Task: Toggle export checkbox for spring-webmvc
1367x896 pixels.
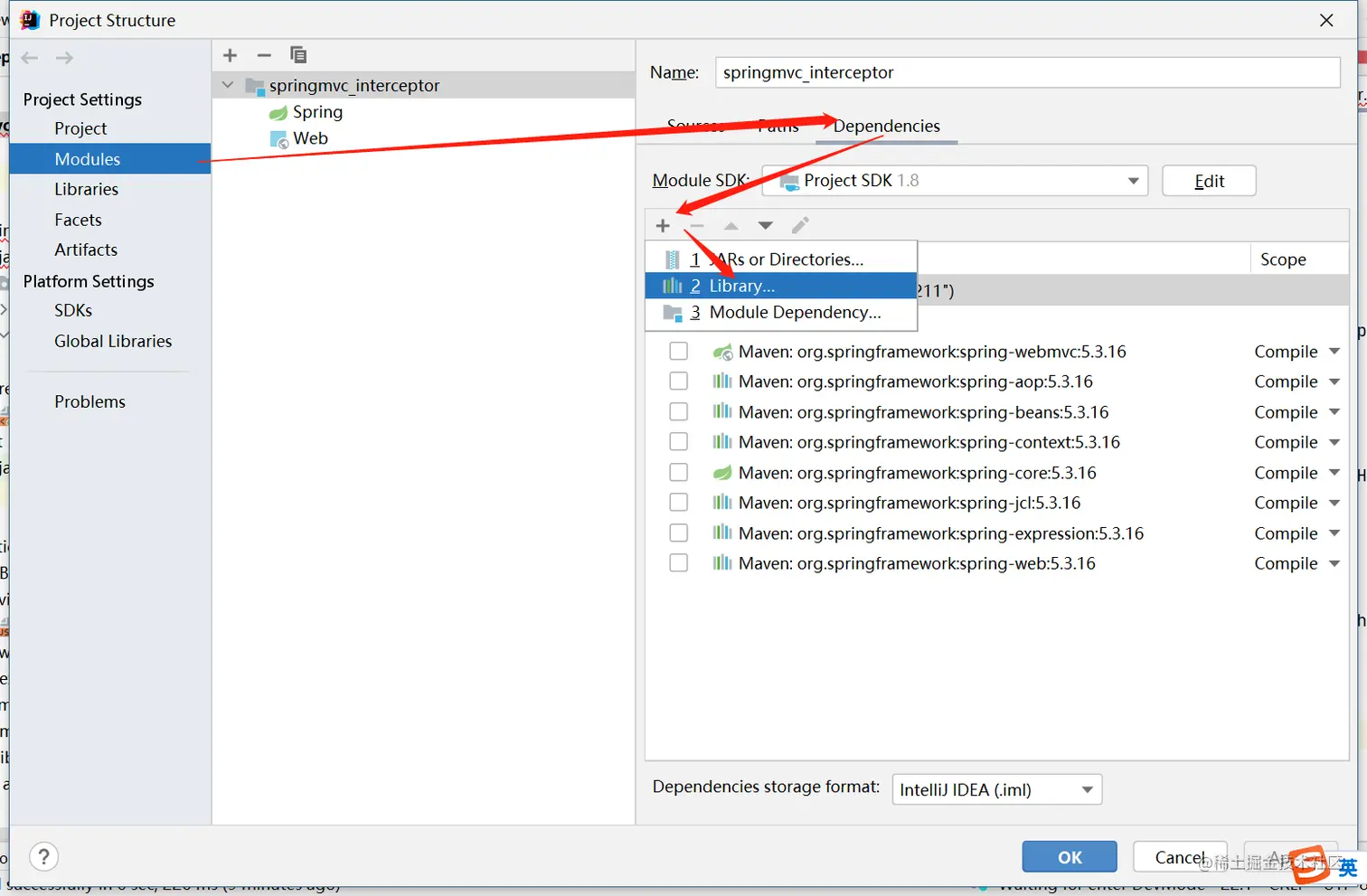Action: [x=679, y=352]
